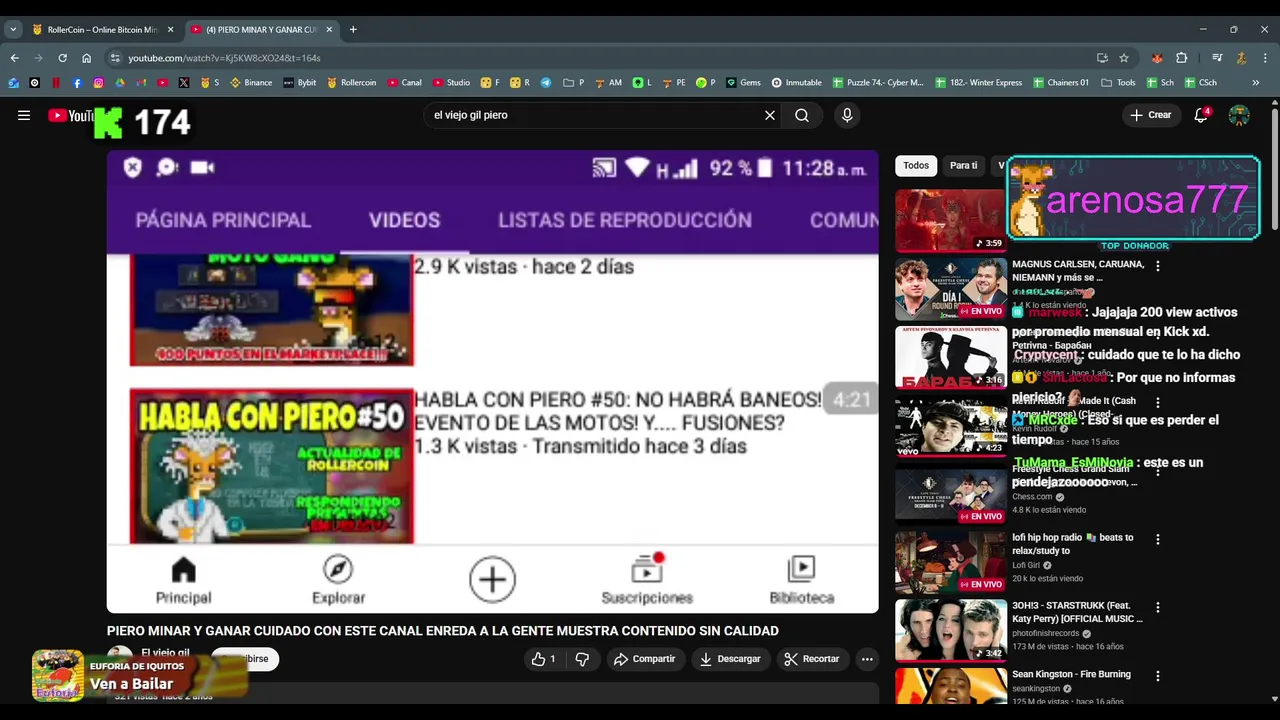
Task: Open the Binance bookmark
Action: 251,82
